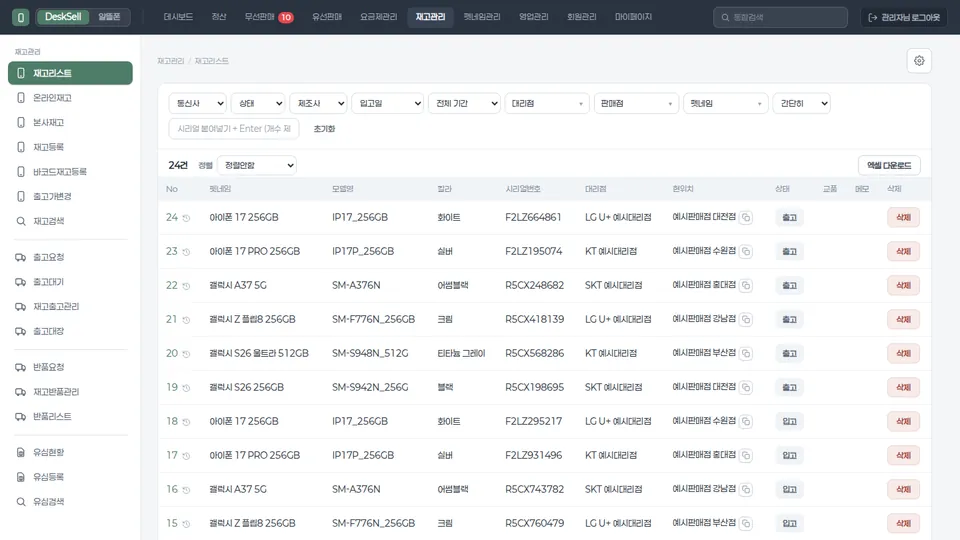This screenshot has height=540, width=960.
Task: Open the 제조사 filter dropdown
Action: [318, 103]
